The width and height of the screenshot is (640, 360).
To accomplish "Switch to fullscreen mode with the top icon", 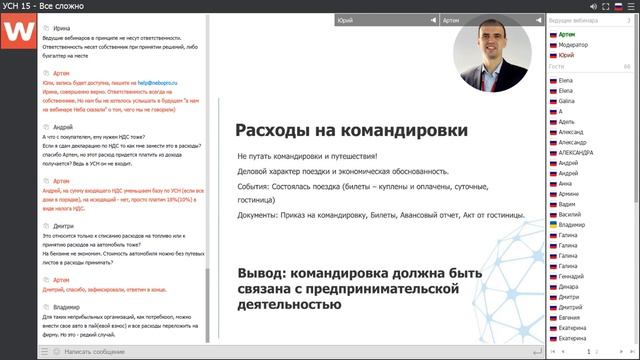I will (606, 7).
